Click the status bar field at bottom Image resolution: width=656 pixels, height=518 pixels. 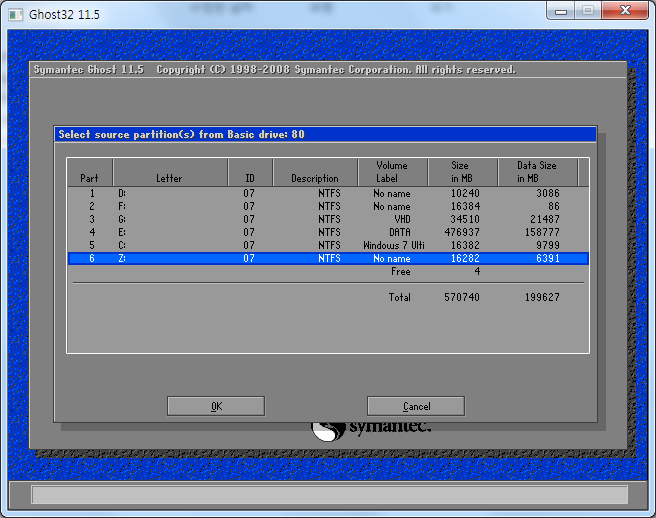click(x=329, y=495)
